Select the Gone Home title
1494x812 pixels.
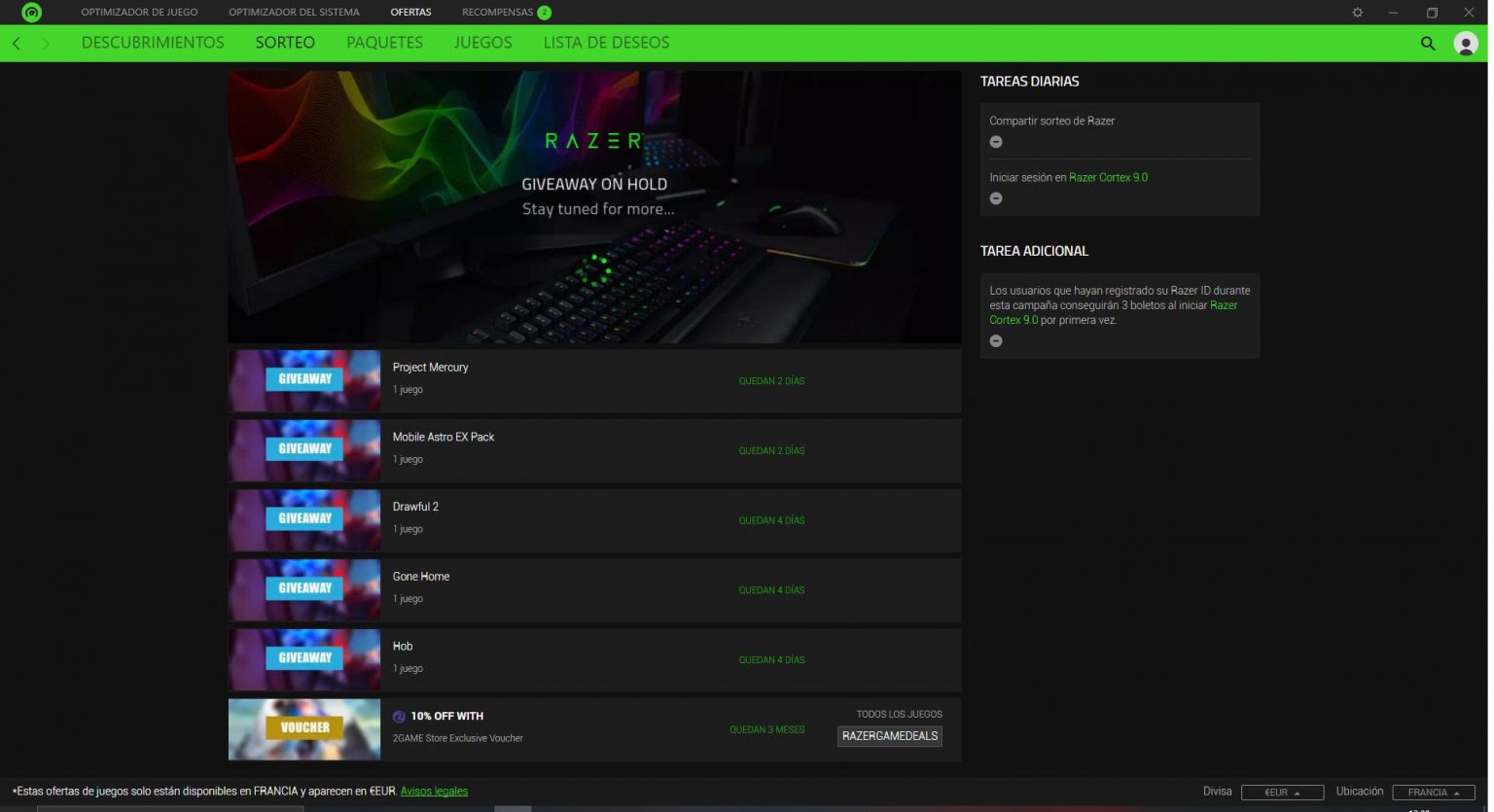click(x=423, y=579)
